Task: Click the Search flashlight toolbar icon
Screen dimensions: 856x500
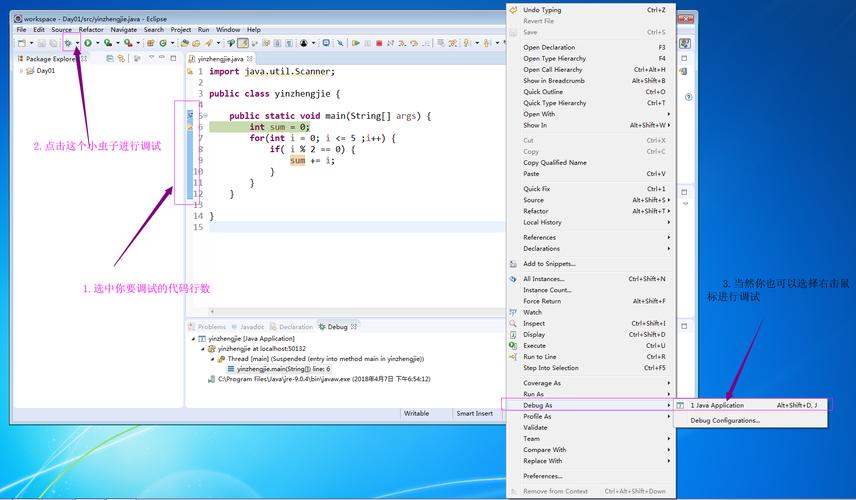Action: point(209,43)
